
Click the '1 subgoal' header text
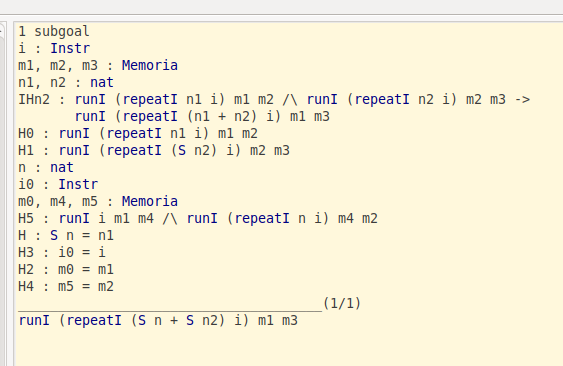(54, 32)
